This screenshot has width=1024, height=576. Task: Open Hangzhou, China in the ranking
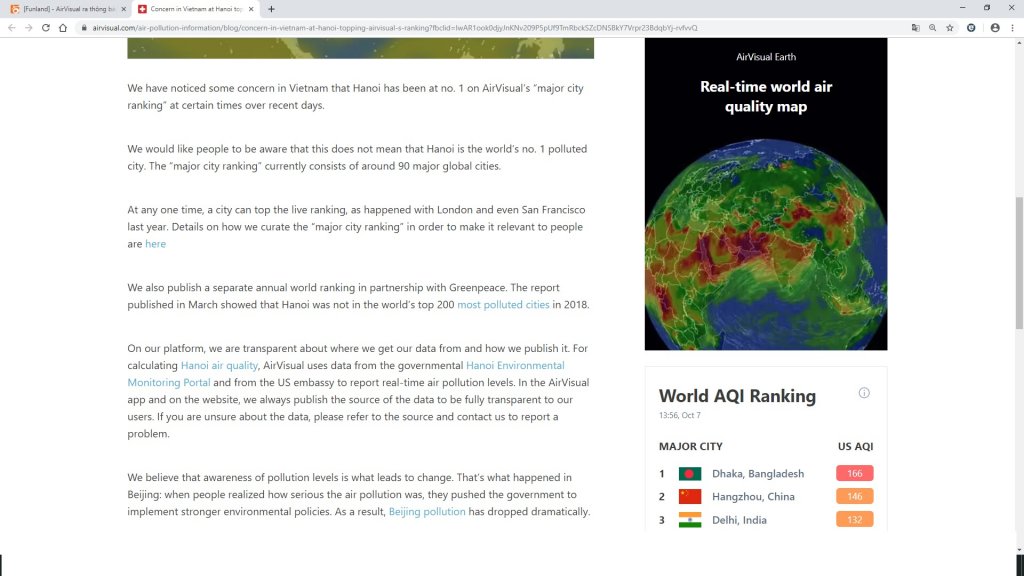tap(753, 496)
